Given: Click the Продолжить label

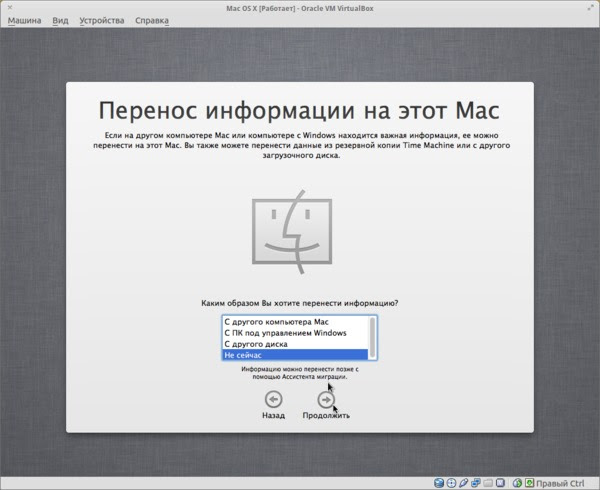Looking at the screenshot, I should pos(326,415).
